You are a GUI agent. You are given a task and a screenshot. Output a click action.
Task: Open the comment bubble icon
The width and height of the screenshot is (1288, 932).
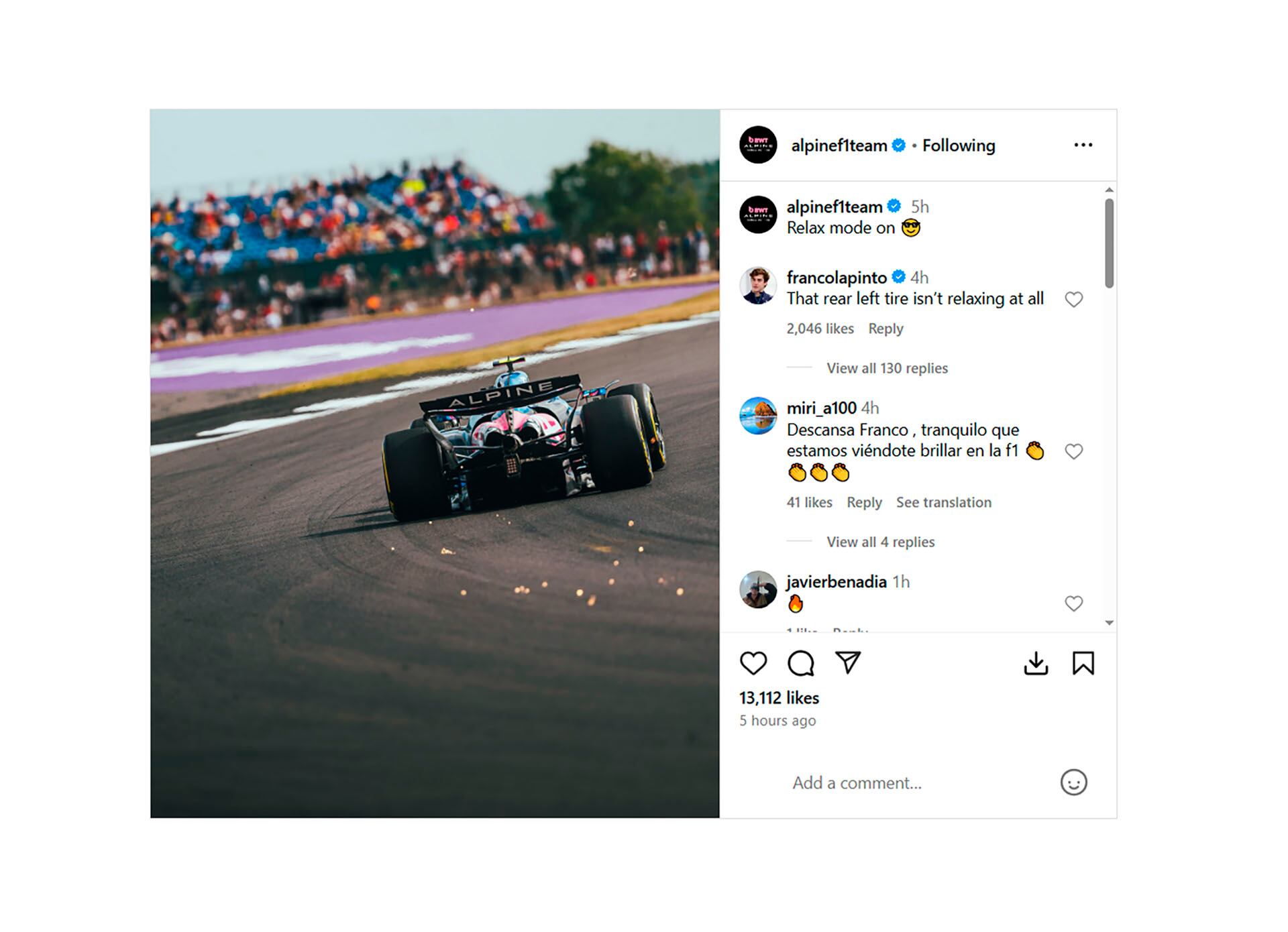[x=800, y=663]
